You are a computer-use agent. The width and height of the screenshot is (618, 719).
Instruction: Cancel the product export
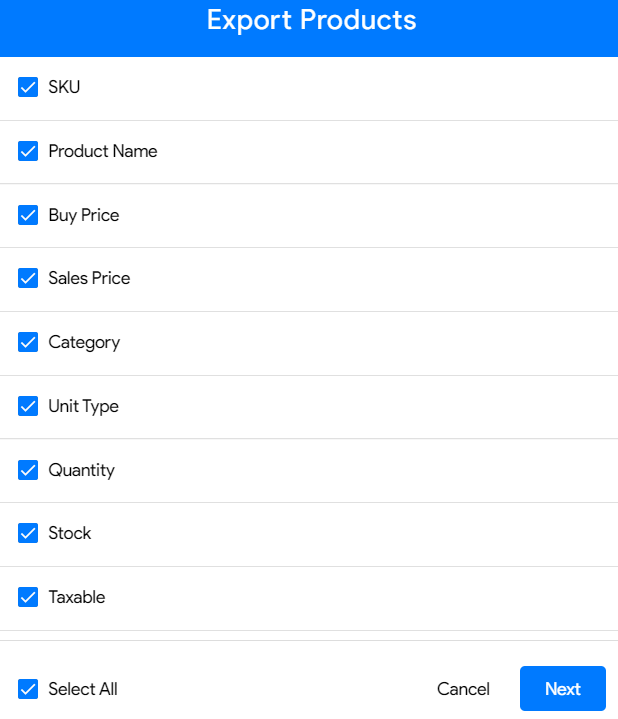coord(463,689)
